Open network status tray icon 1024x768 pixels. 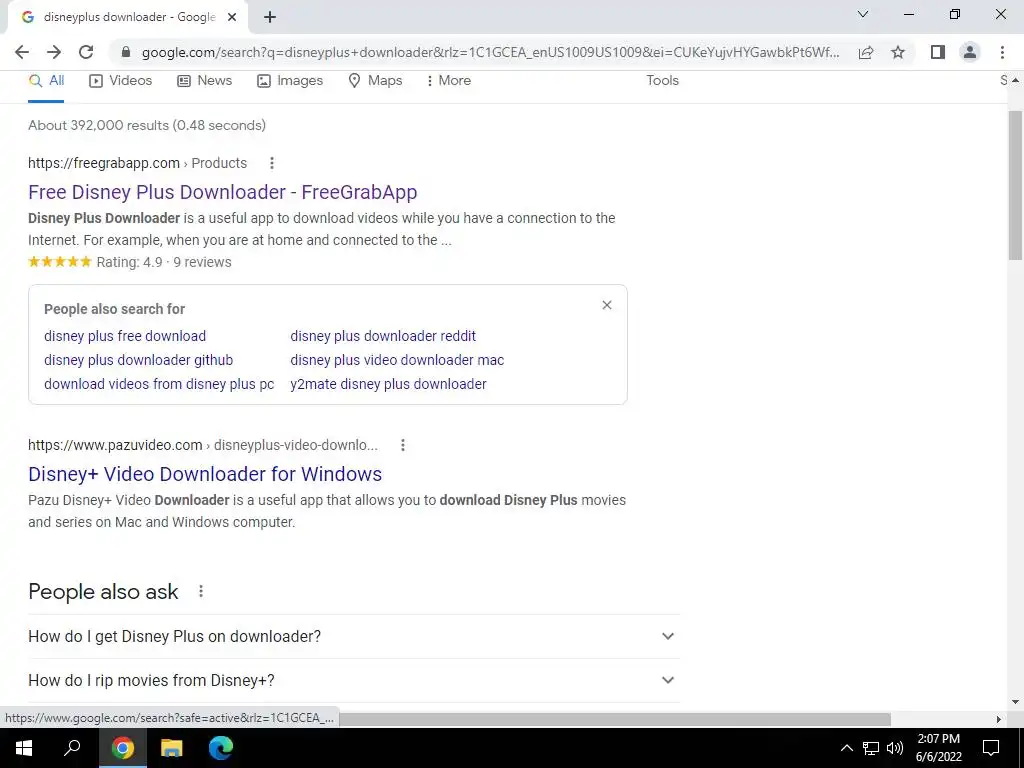click(871, 748)
